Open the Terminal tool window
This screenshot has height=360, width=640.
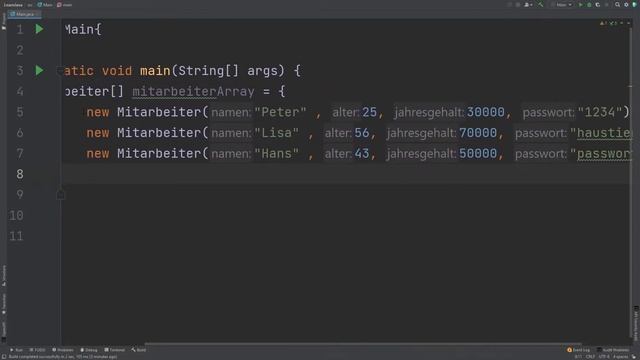pos(115,350)
